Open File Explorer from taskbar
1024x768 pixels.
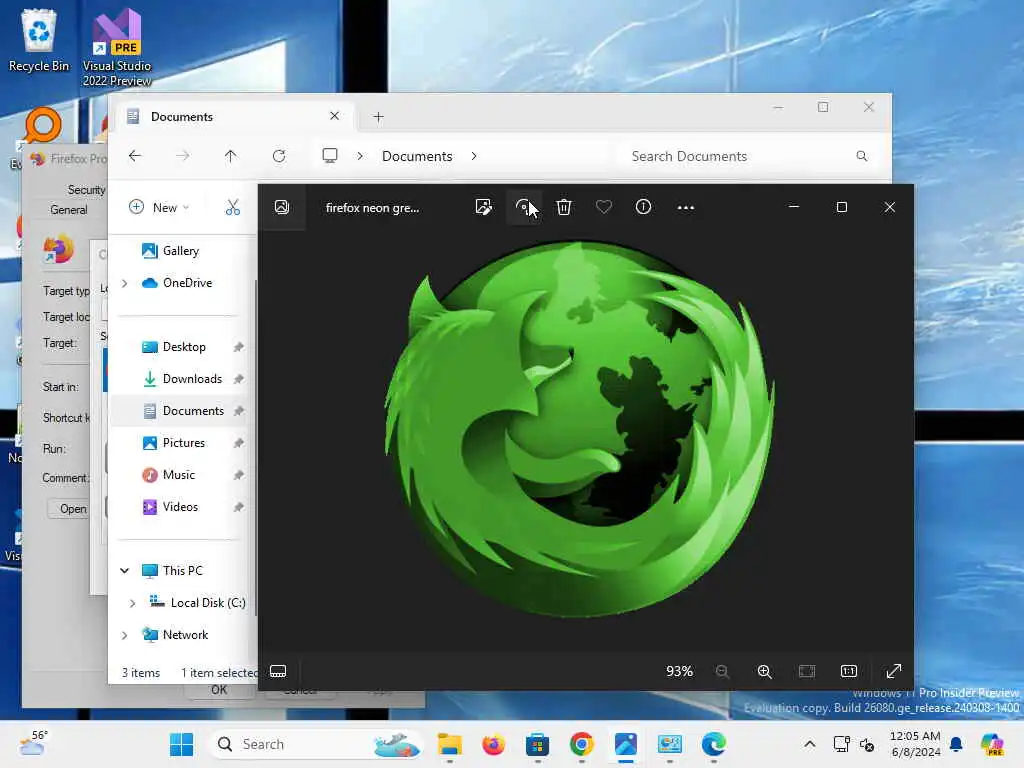click(x=449, y=744)
